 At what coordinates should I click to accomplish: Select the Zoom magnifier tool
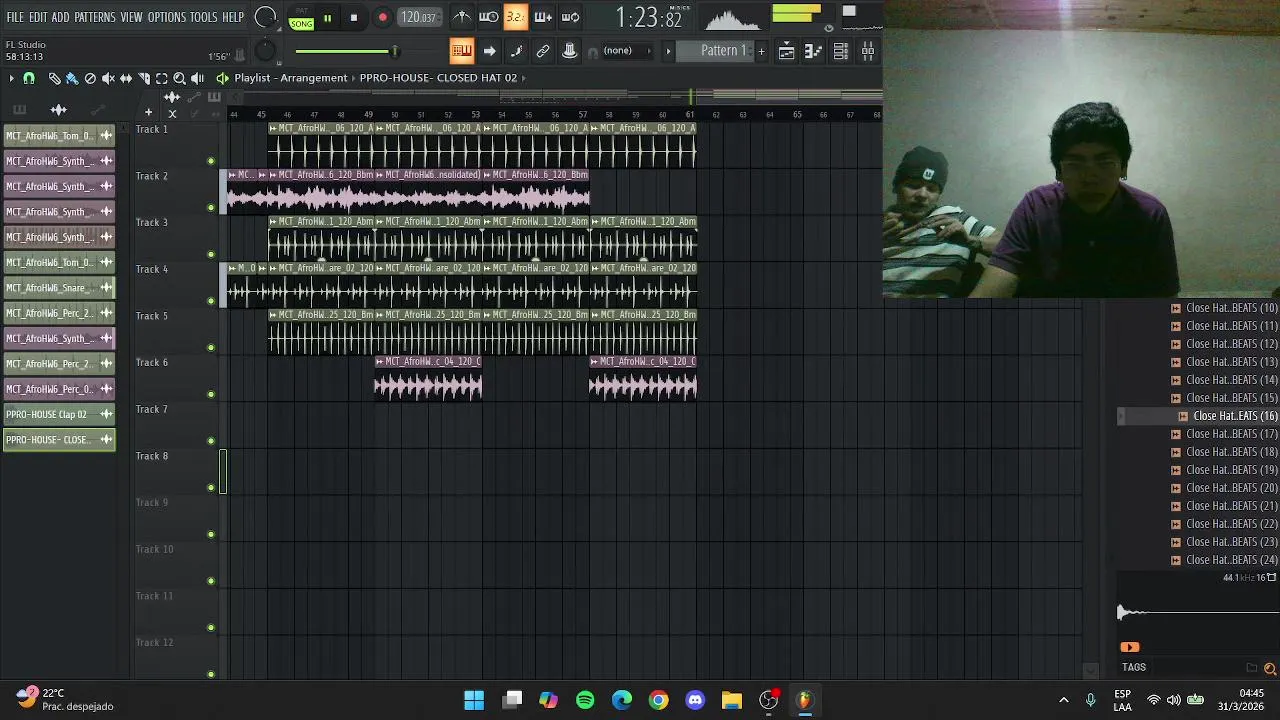(x=180, y=78)
